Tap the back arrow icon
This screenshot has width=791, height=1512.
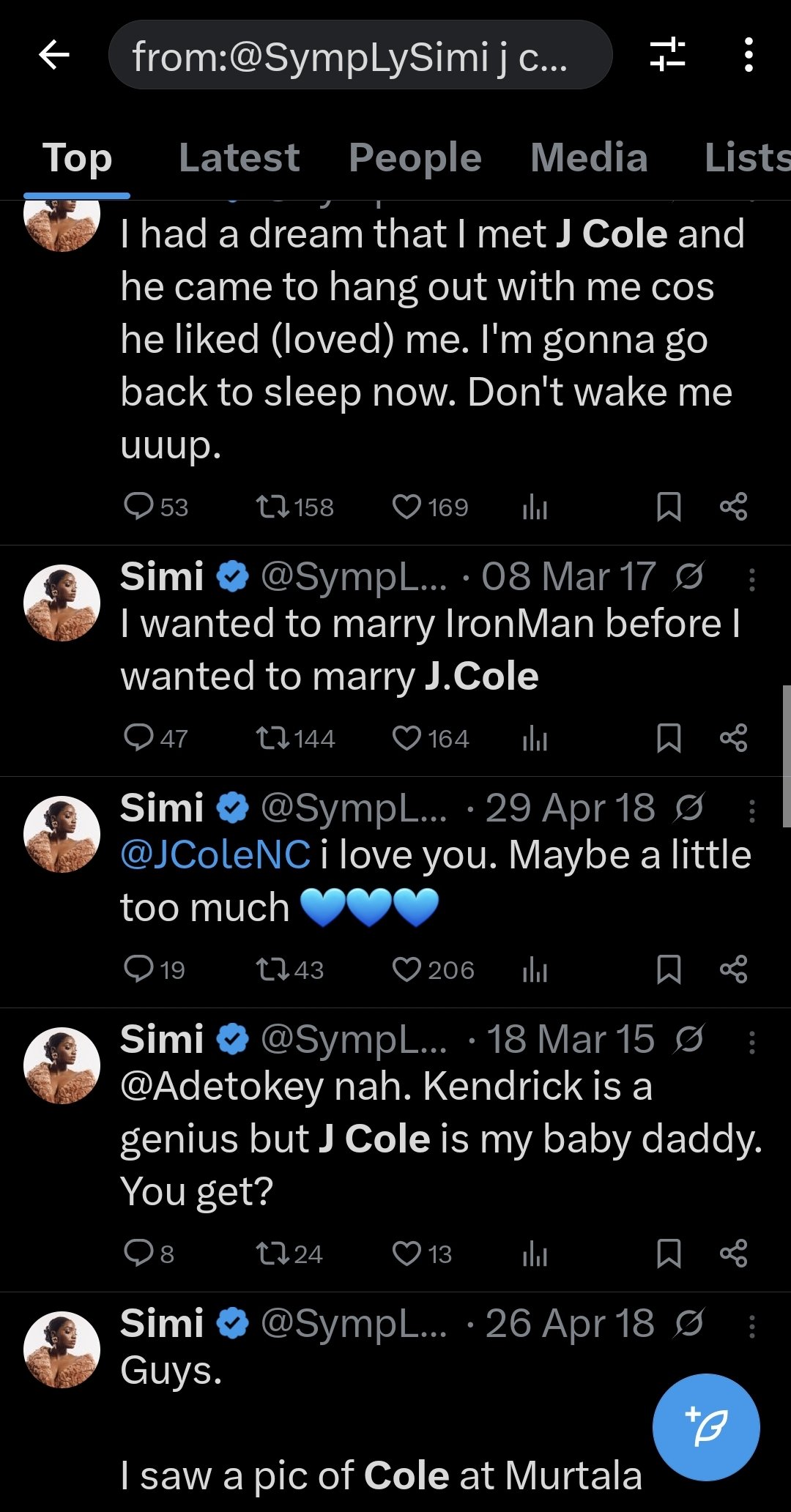tap(54, 55)
